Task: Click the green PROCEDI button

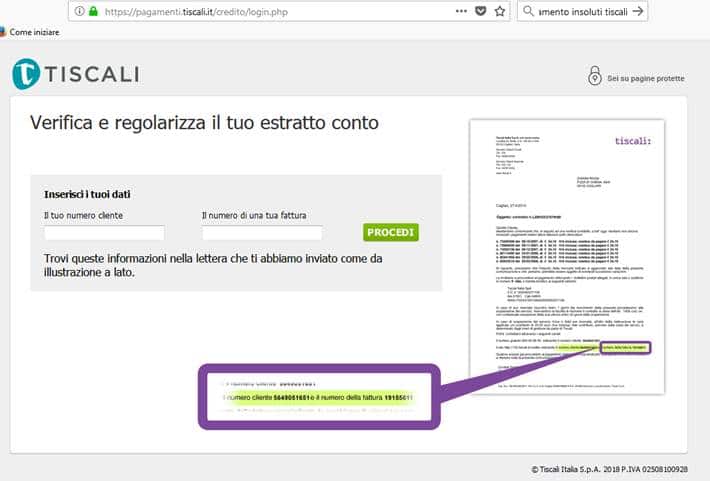Action: [391, 232]
